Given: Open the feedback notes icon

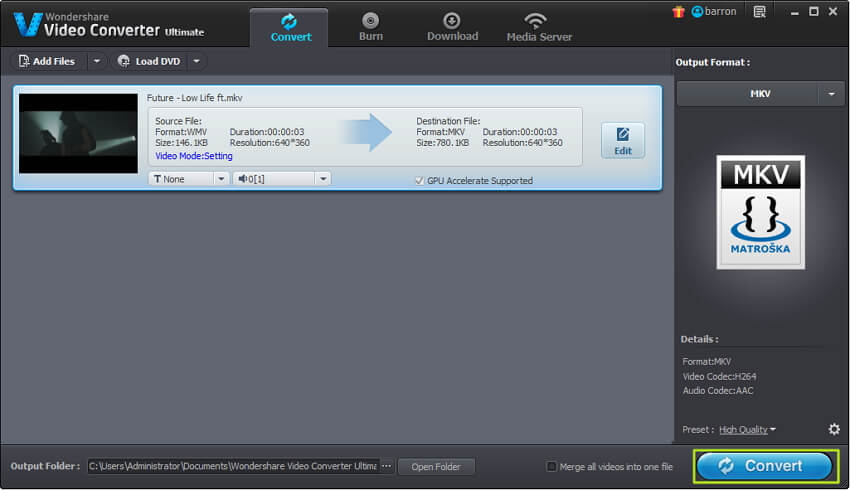Looking at the screenshot, I should click(x=759, y=11).
